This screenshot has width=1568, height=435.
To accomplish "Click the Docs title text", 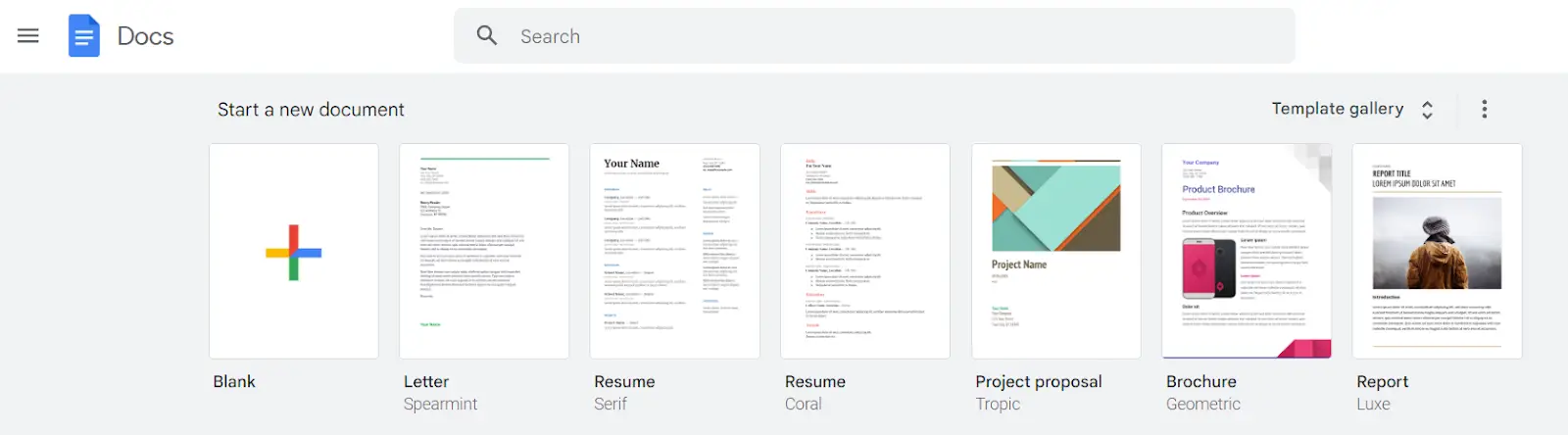I will point(145,36).
